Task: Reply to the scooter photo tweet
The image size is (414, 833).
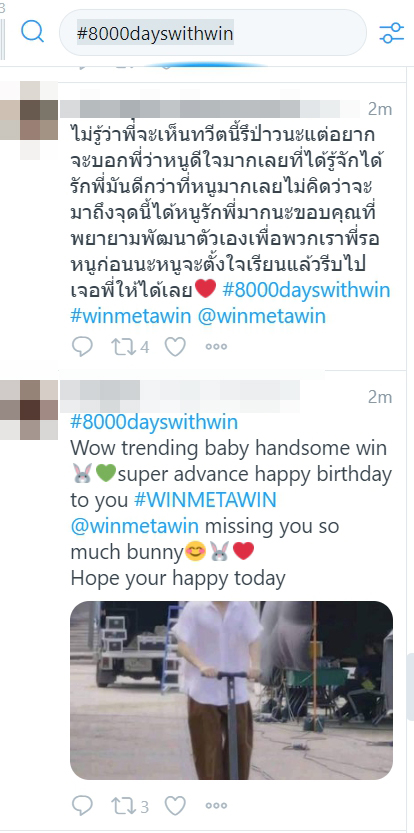Action: [x=82, y=805]
